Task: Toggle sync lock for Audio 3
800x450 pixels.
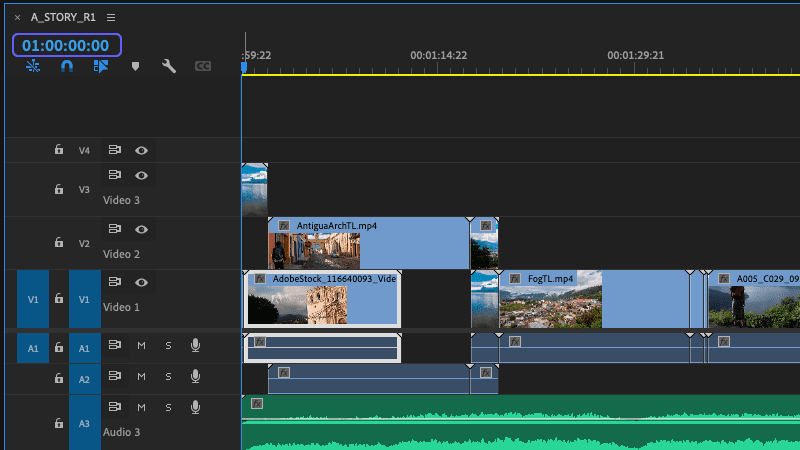Action: 115,407
